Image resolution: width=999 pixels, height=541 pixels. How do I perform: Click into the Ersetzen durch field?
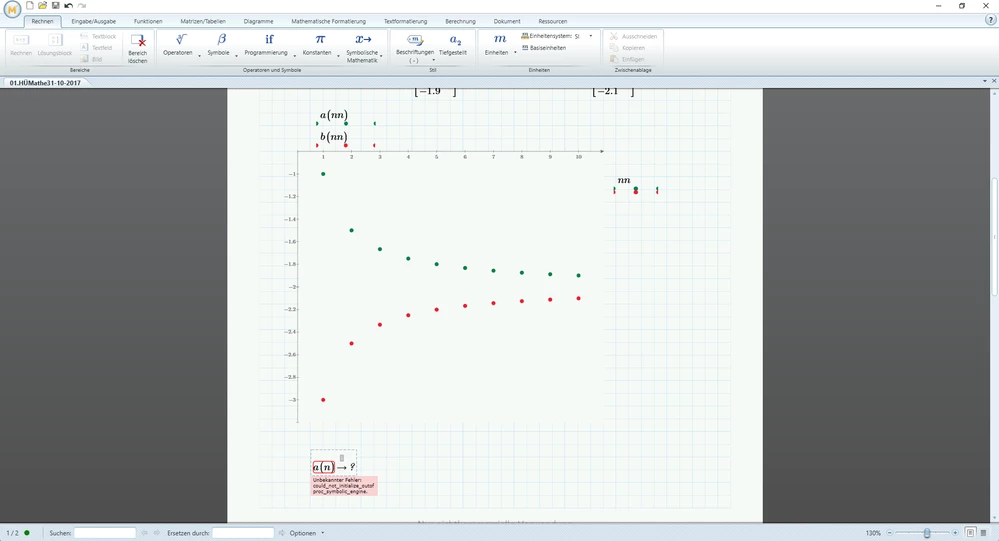(243, 533)
